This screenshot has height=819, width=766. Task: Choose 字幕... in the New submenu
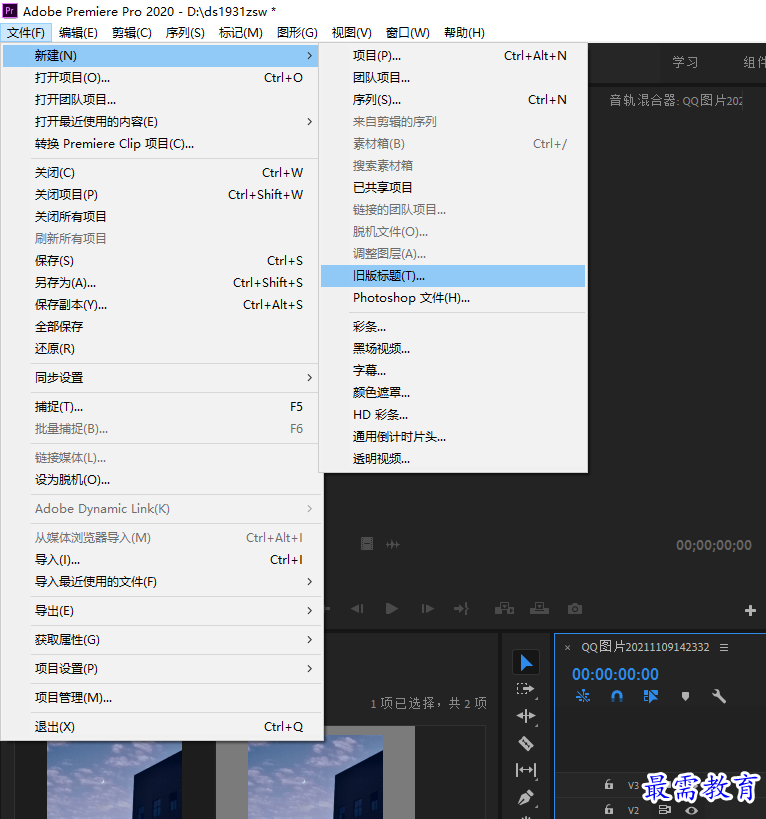[x=453, y=370]
